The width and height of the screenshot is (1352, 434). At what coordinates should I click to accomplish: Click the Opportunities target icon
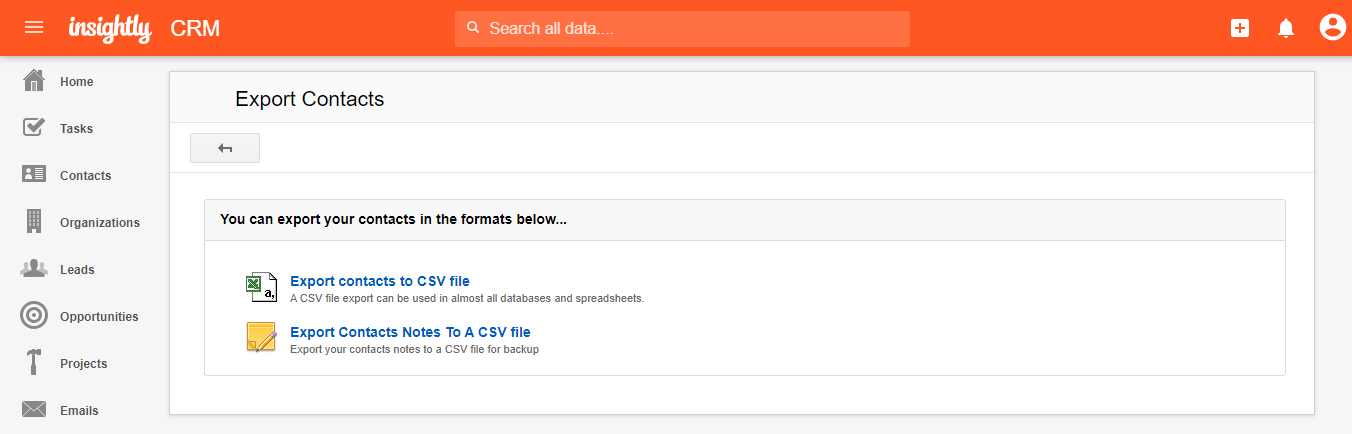34,316
